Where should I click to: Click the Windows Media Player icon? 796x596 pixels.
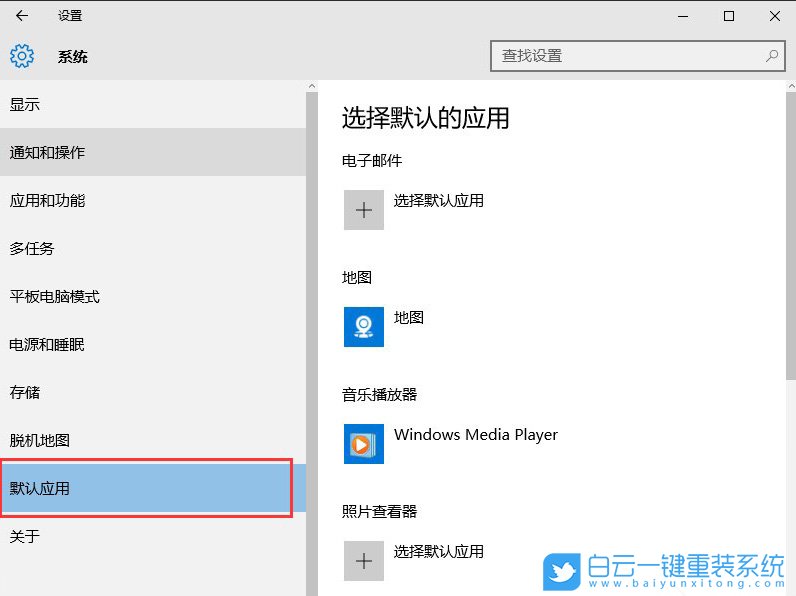click(x=363, y=444)
